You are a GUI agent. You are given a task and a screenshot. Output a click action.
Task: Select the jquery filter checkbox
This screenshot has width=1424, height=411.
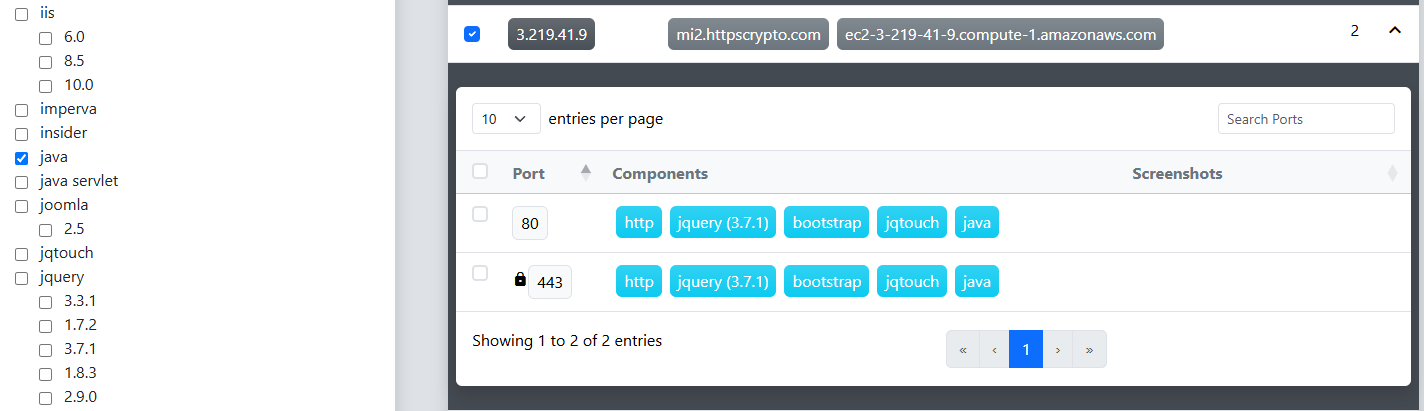point(22,278)
